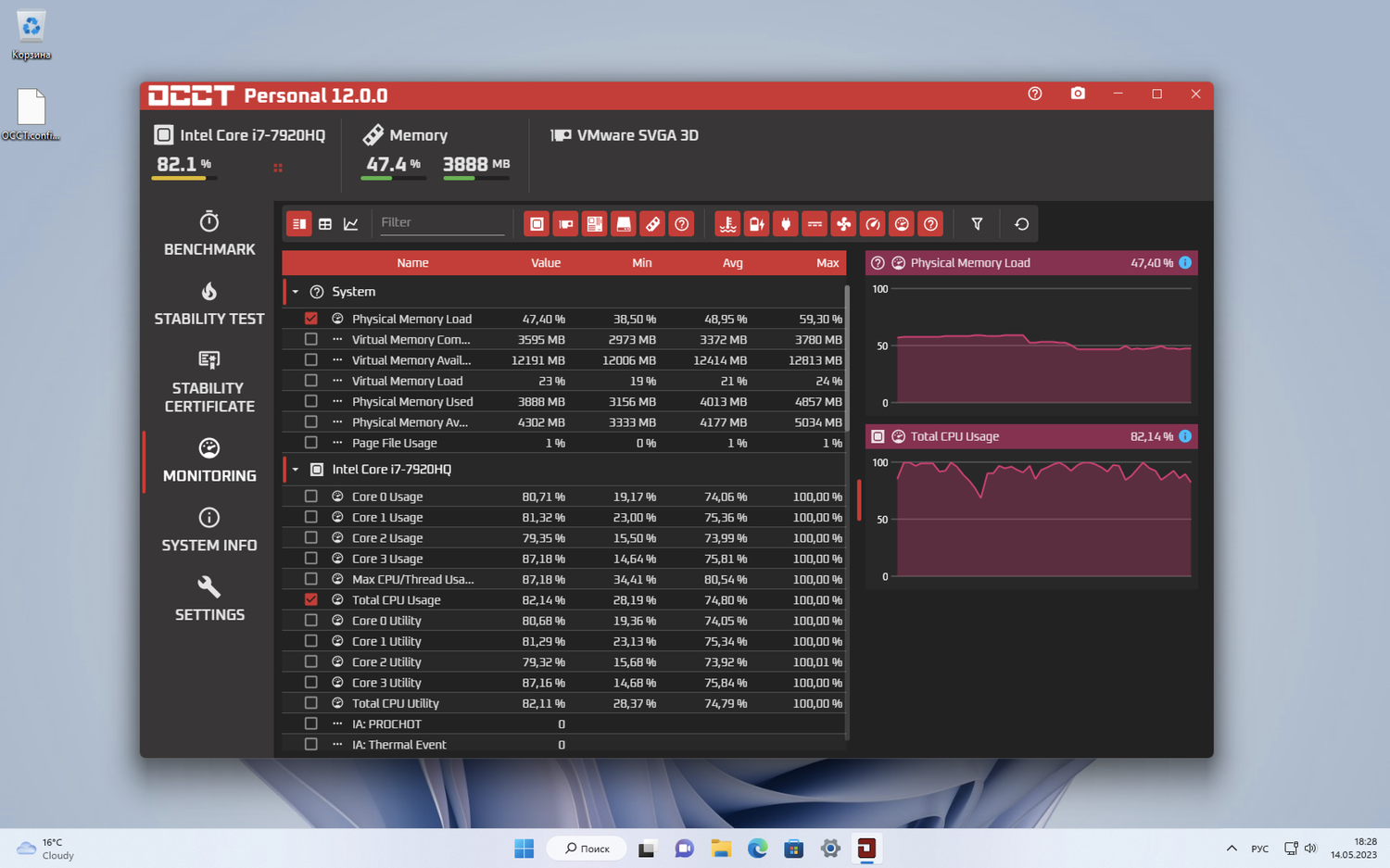Select the Core 3 Utility row name
This screenshot has width=1390, height=868.
[x=386, y=683]
